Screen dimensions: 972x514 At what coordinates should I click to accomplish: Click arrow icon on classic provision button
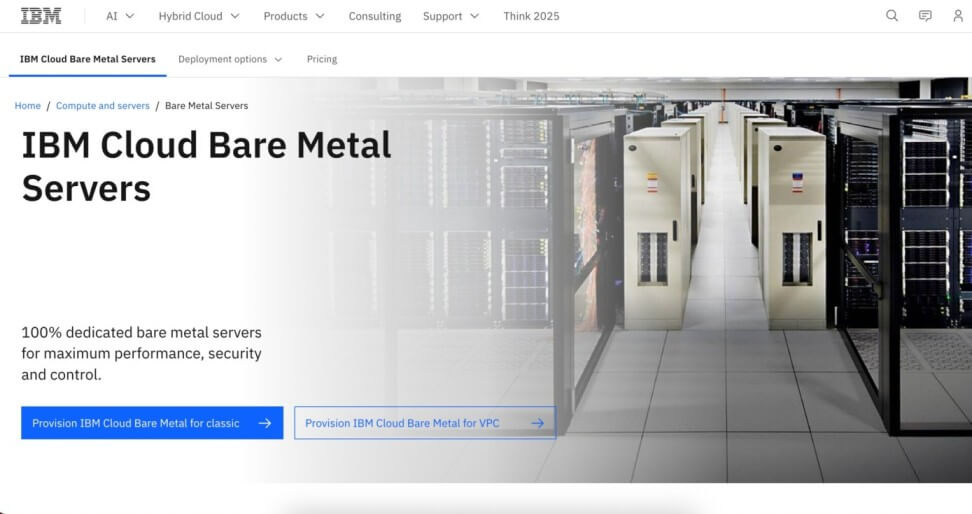tap(265, 423)
